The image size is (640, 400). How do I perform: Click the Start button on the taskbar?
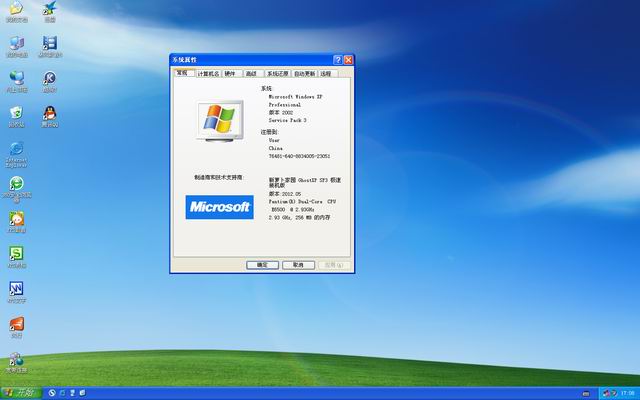pos(21,393)
